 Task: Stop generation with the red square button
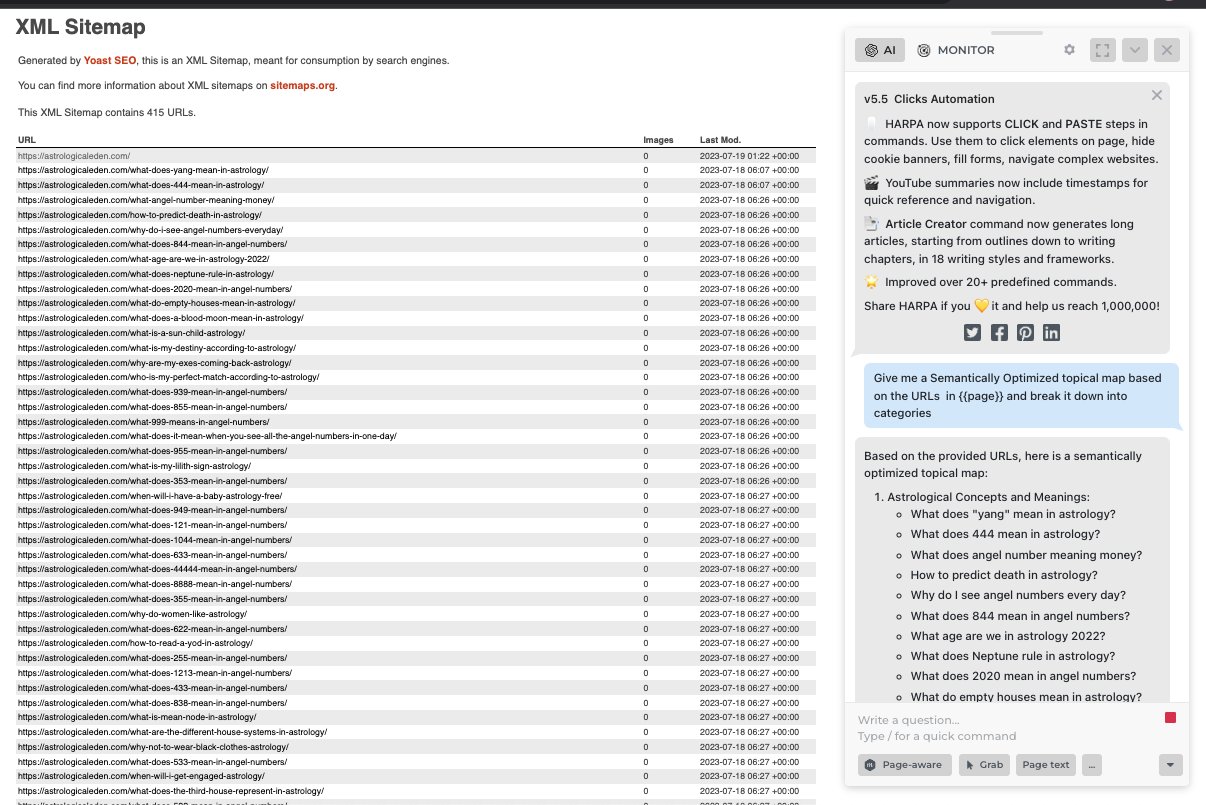[1170, 717]
